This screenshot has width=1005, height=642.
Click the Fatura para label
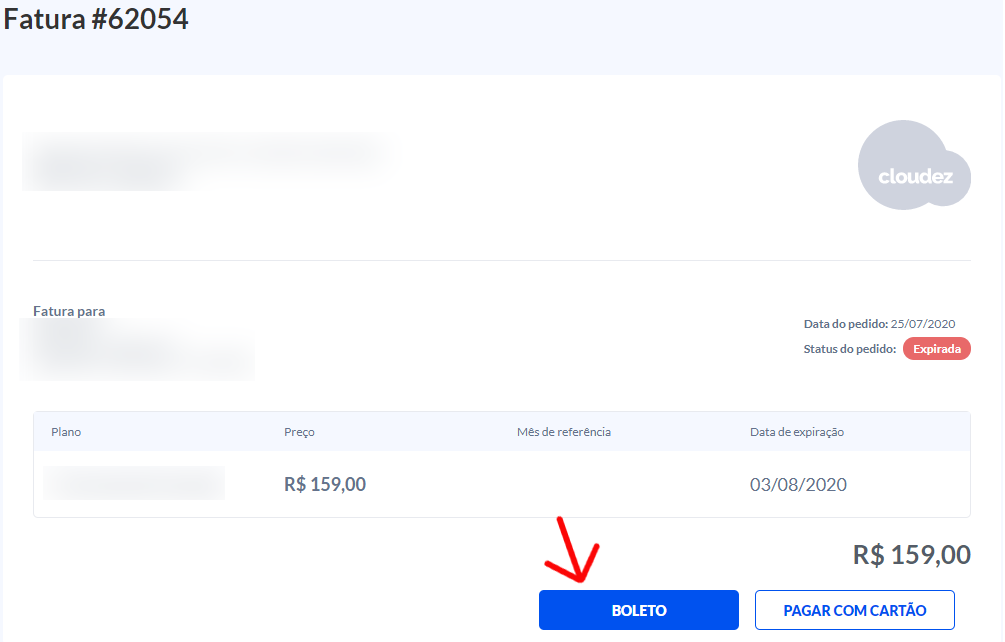(x=69, y=311)
